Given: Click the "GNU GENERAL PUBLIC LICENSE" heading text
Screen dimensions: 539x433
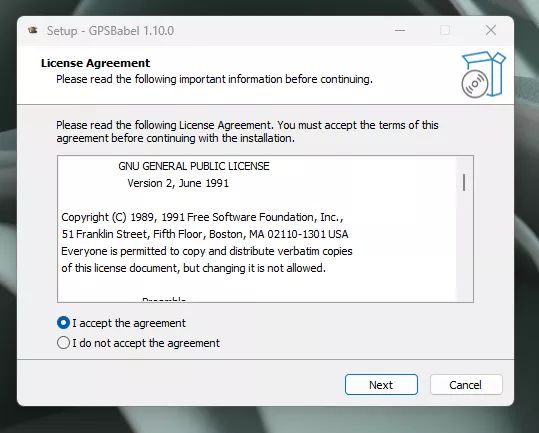Looking at the screenshot, I should 194,166.
